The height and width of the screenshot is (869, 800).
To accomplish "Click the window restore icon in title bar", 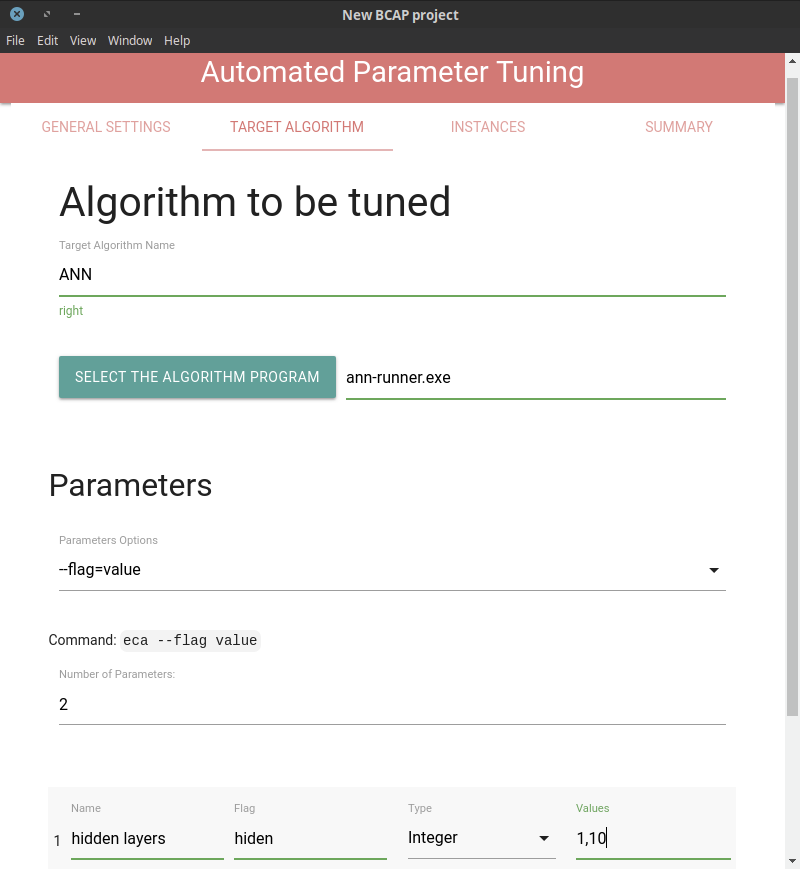I will 47,14.
